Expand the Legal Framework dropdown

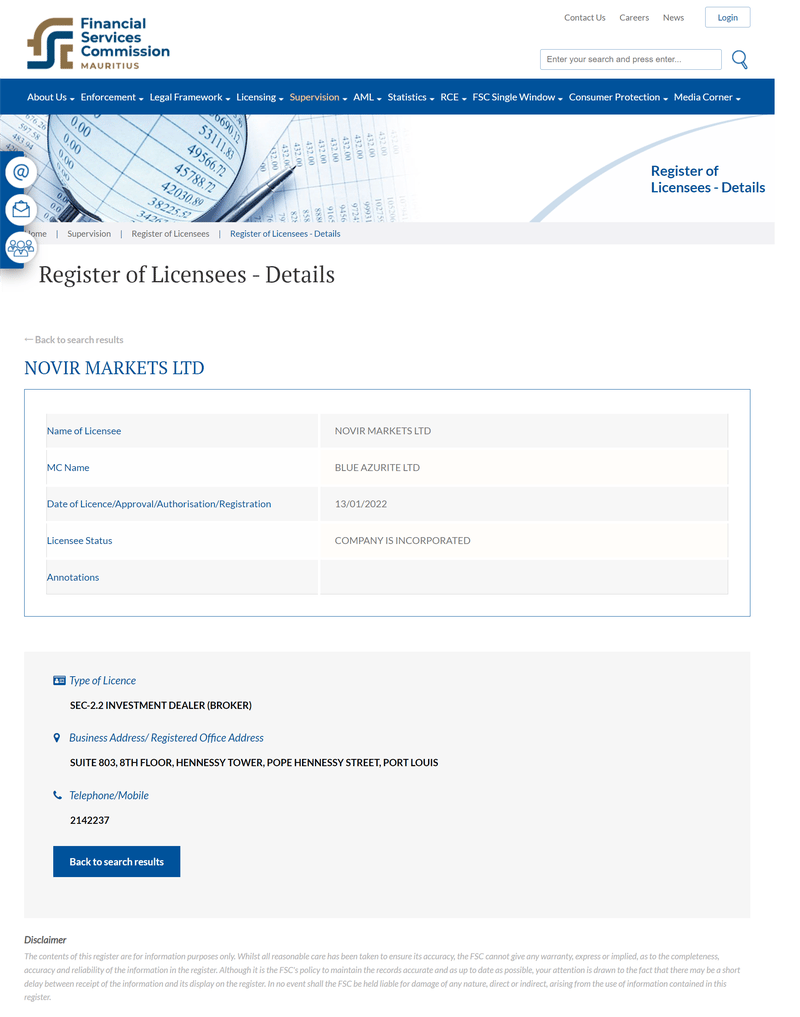tap(189, 97)
